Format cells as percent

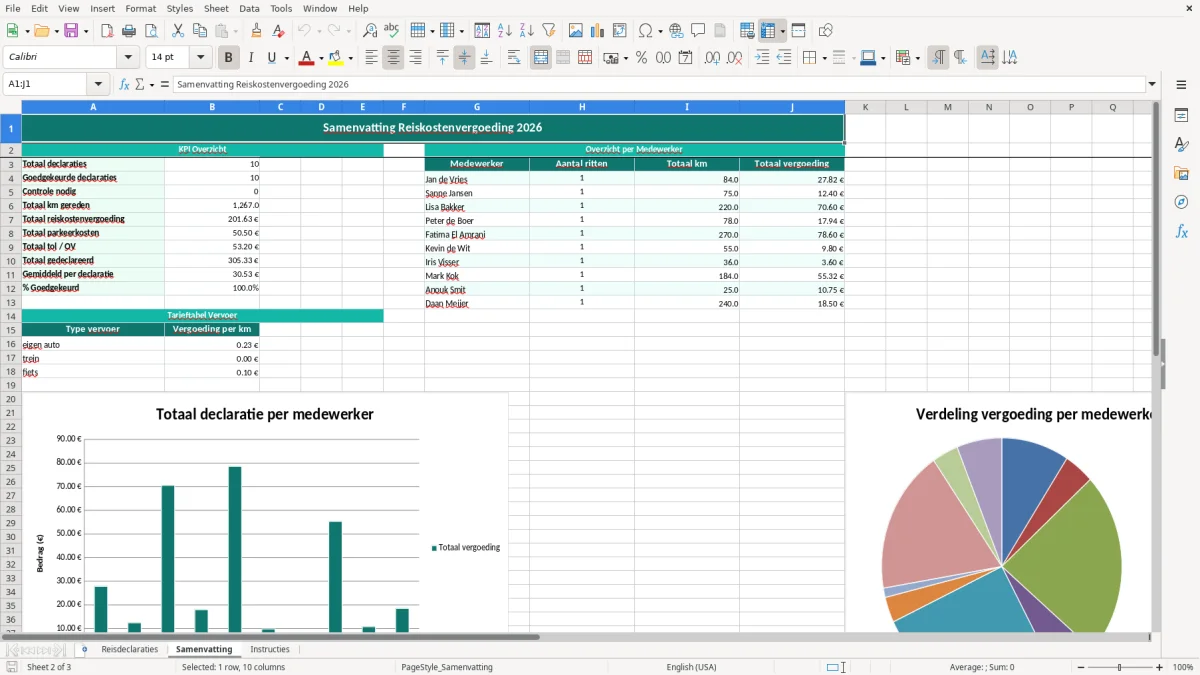641,58
